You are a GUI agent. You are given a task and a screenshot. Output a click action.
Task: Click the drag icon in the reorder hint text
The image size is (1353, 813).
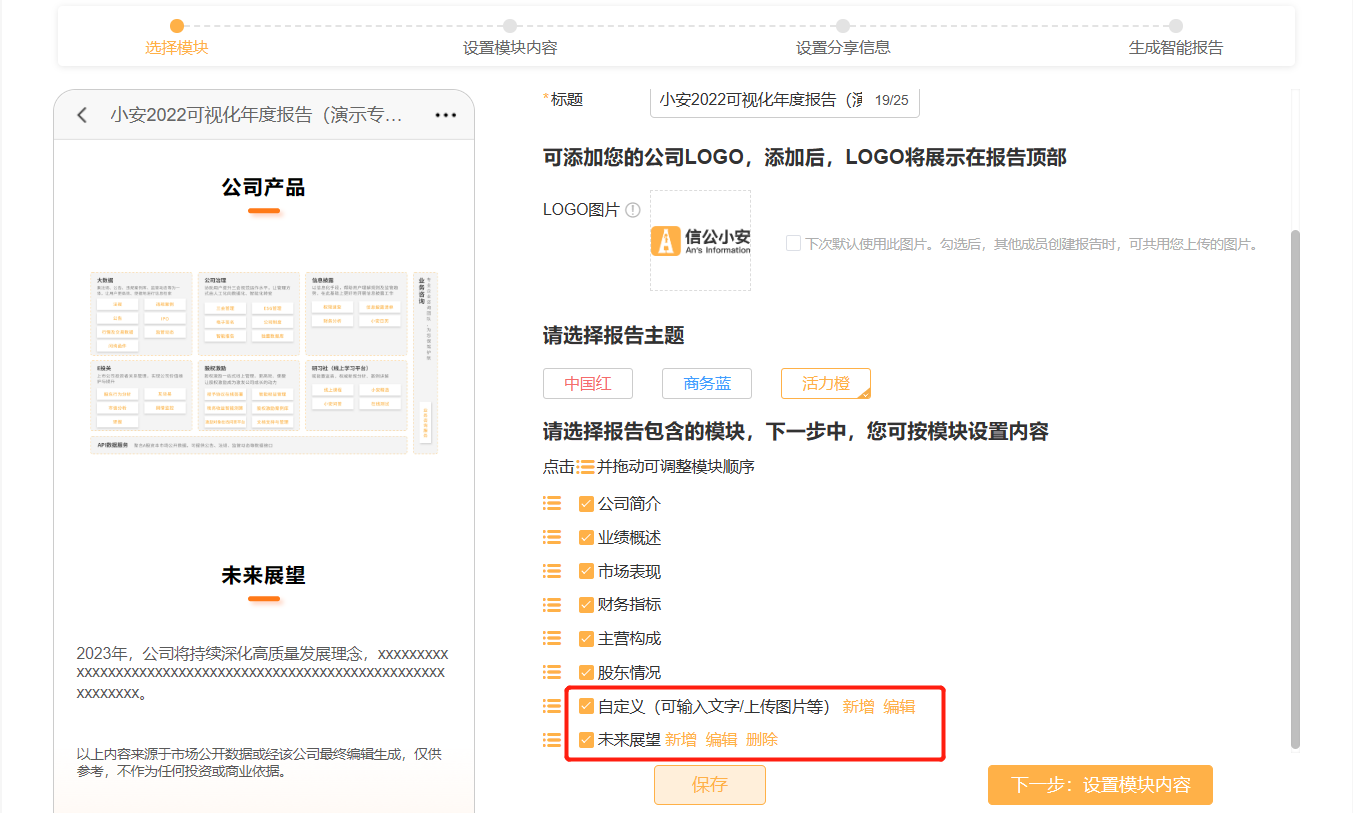click(x=586, y=467)
